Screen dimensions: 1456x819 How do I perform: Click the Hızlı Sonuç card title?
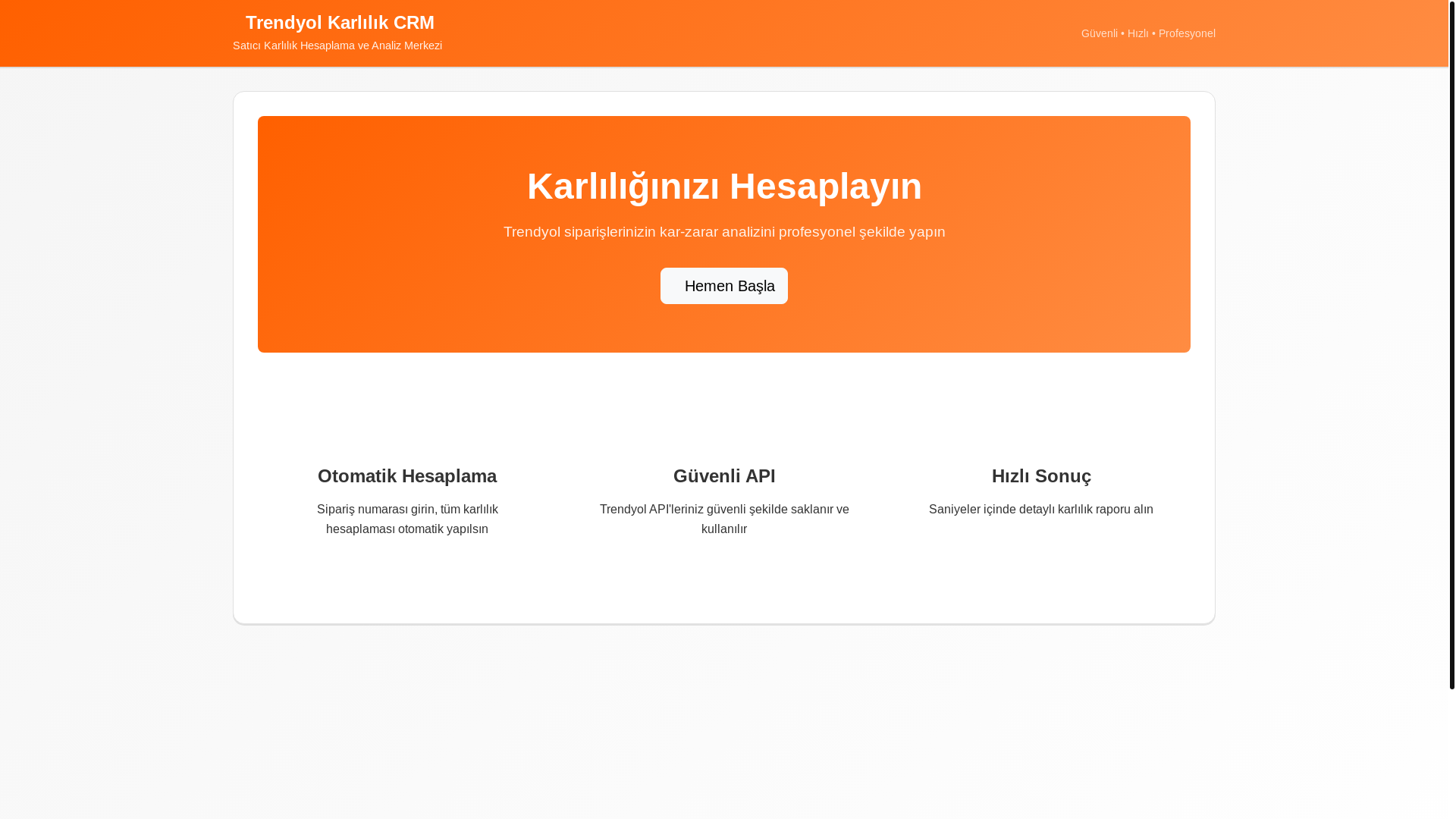(x=1041, y=476)
